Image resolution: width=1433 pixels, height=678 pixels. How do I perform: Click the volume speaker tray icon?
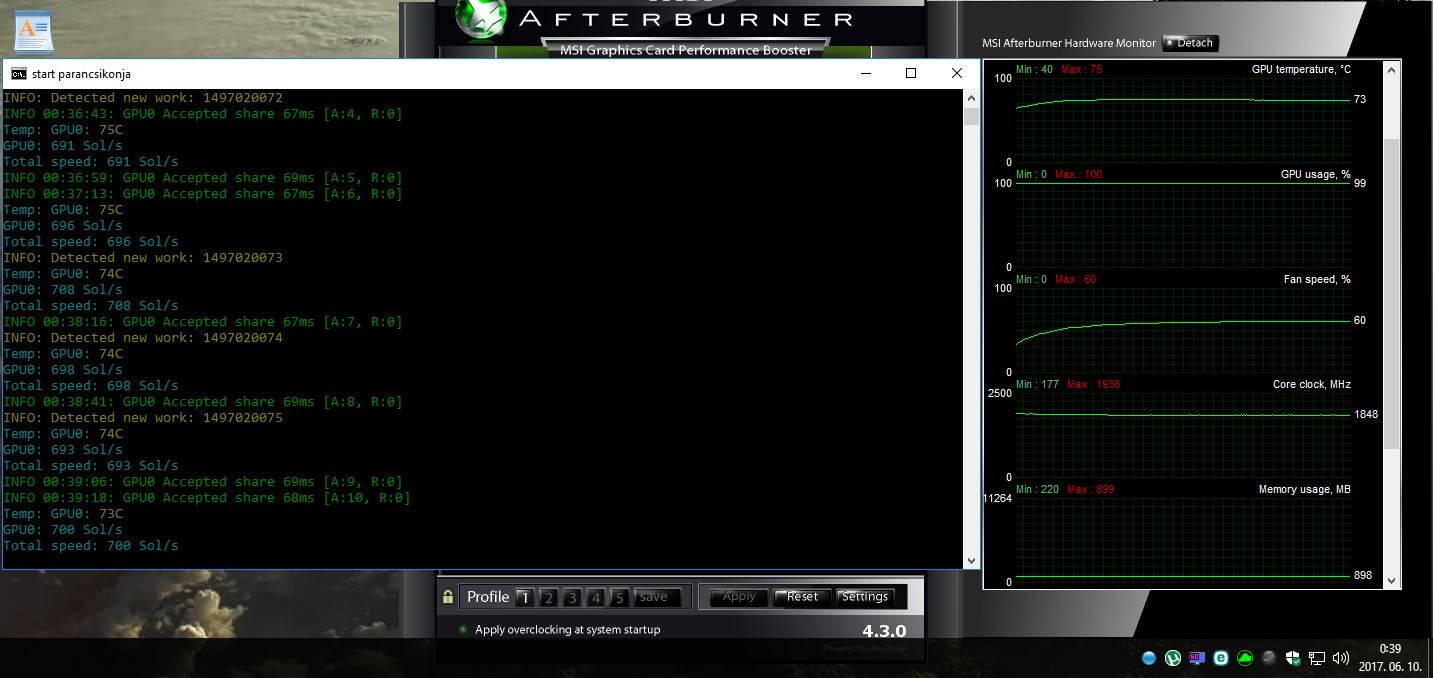pyautogui.click(x=1341, y=658)
